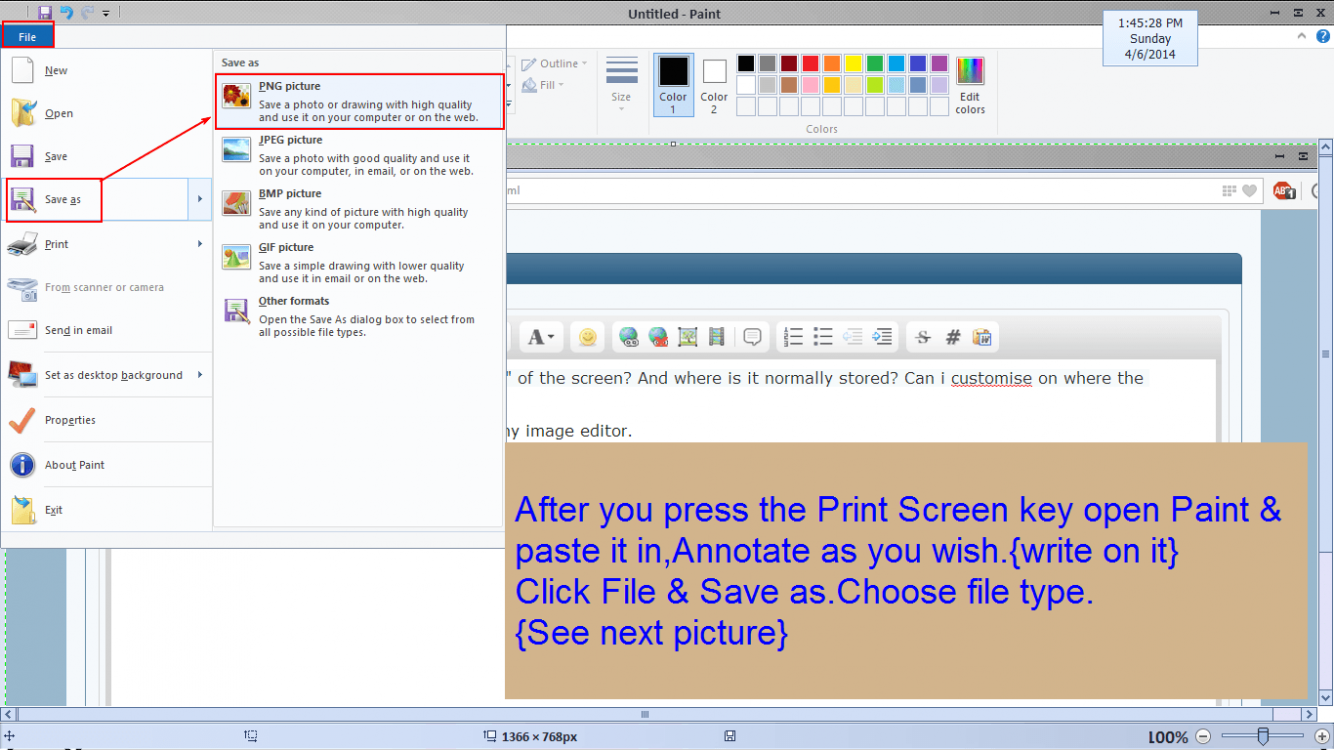The image size is (1334, 750).
Task: Open Edit colors
Action: point(970,85)
